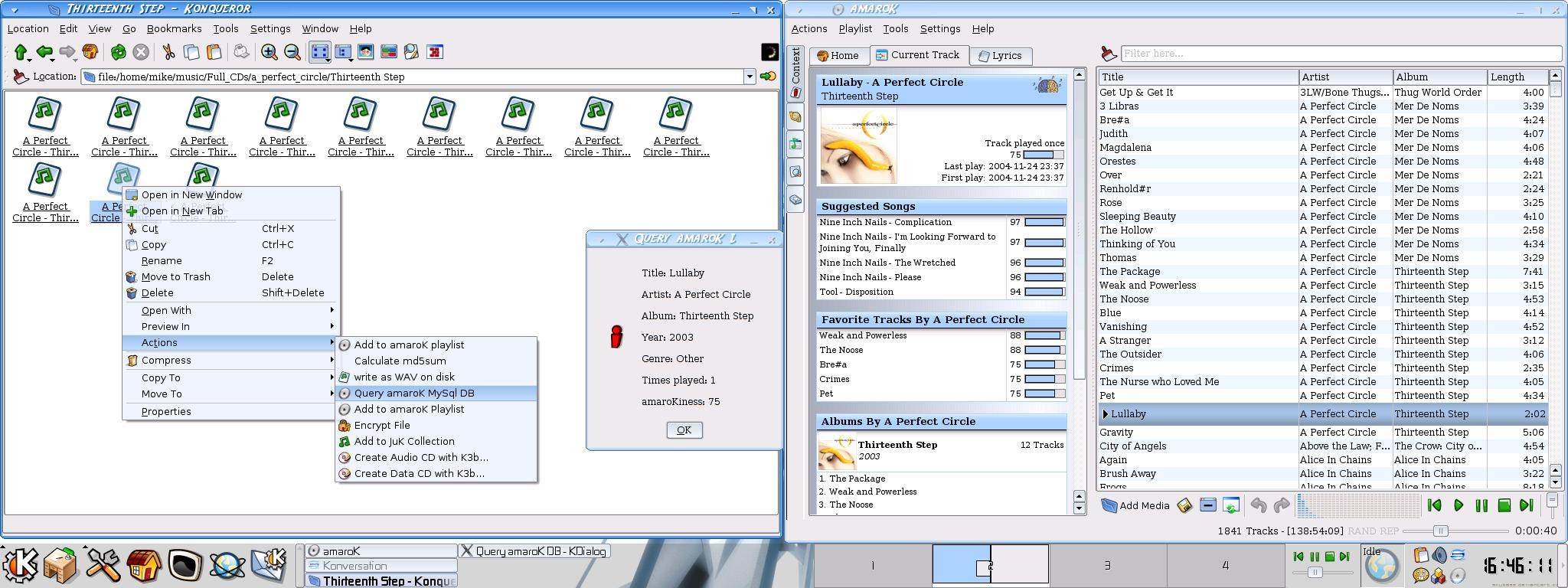Open Konversation from the taskbar
The image size is (1568, 588).
(x=381, y=566)
